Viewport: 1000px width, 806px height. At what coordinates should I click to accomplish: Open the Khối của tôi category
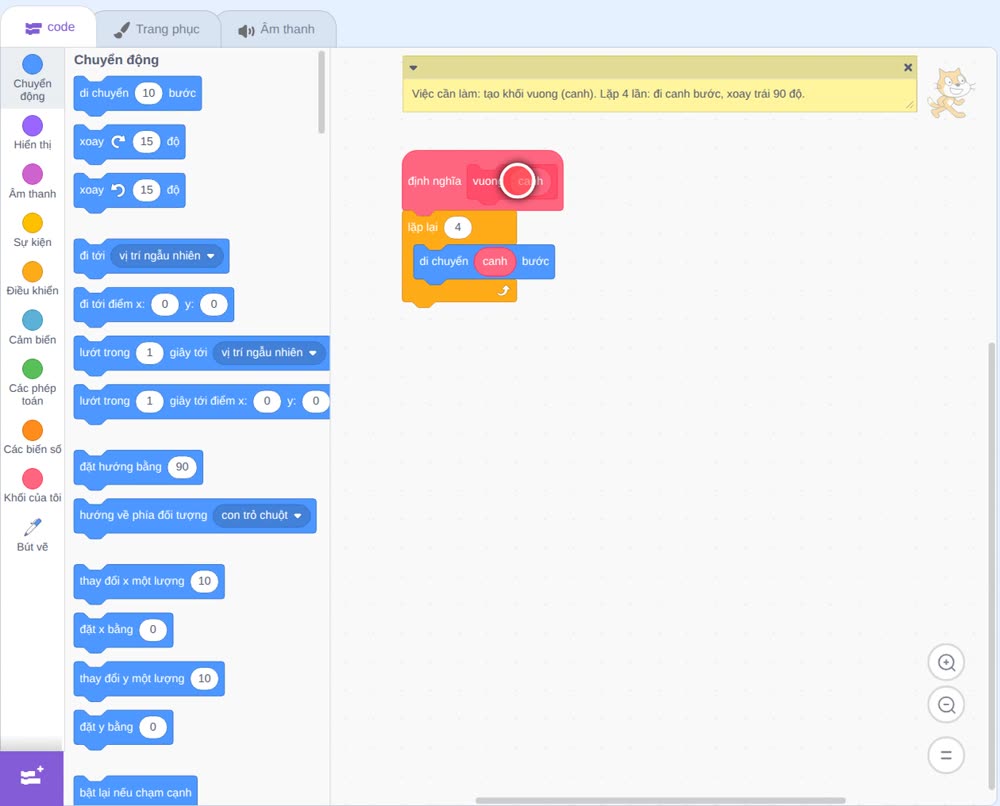tap(33, 486)
